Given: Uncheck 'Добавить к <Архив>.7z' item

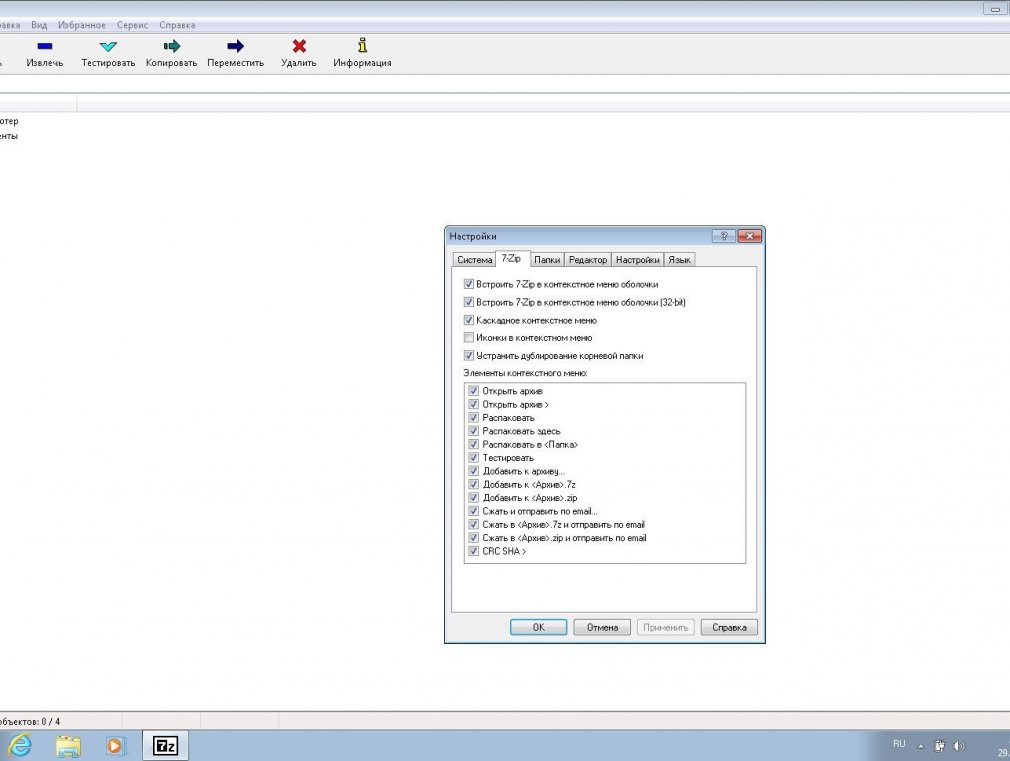Looking at the screenshot, I should pyautogui.click(x=473, y=485).
